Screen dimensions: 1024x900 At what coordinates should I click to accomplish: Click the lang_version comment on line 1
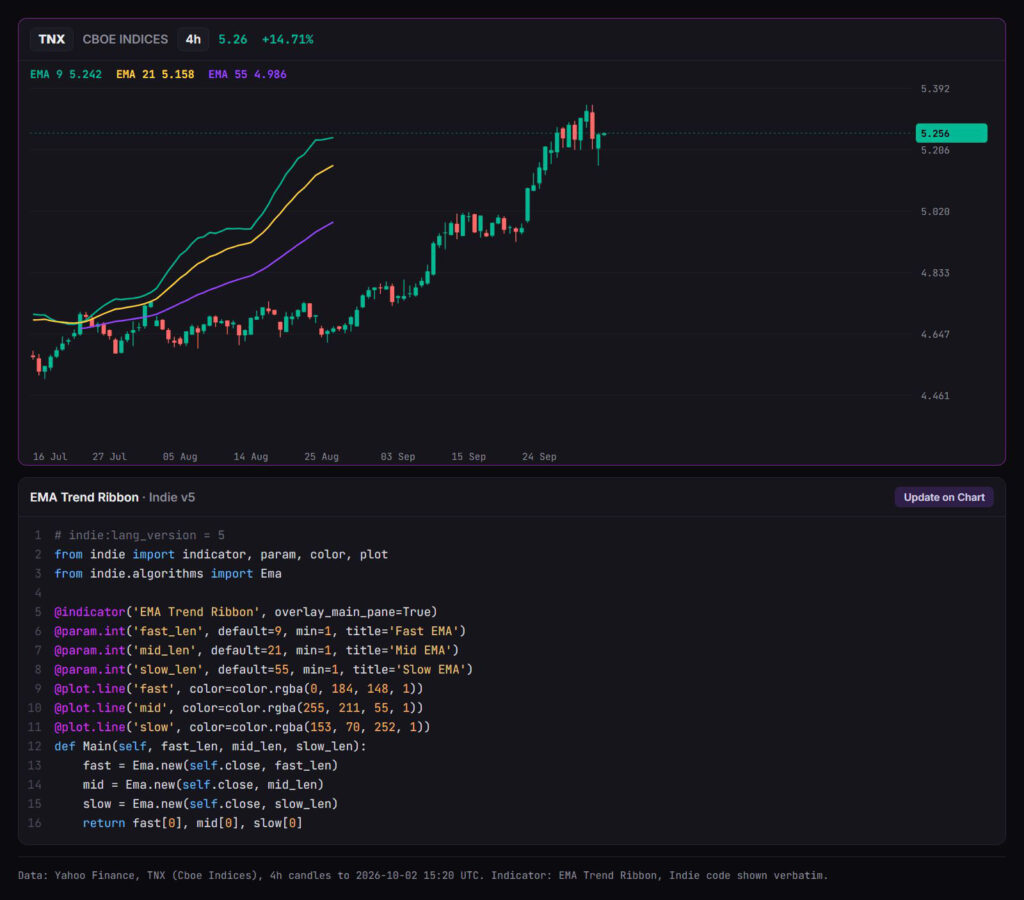pyautogui.click(x=140, y=536)
